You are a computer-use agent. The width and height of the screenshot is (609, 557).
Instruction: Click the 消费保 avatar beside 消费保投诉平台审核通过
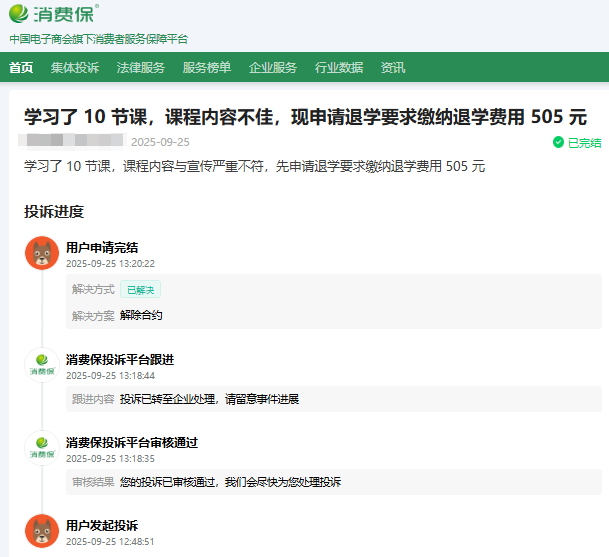click(x=42, y=448)
